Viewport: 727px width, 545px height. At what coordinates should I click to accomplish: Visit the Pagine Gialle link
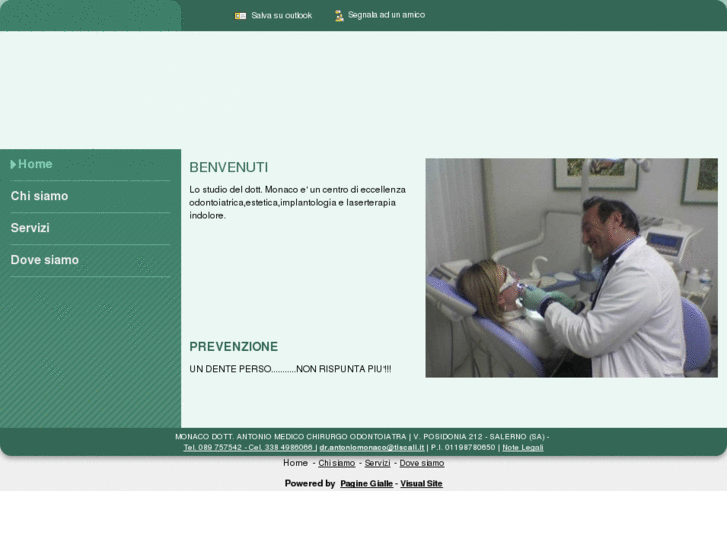366,483
